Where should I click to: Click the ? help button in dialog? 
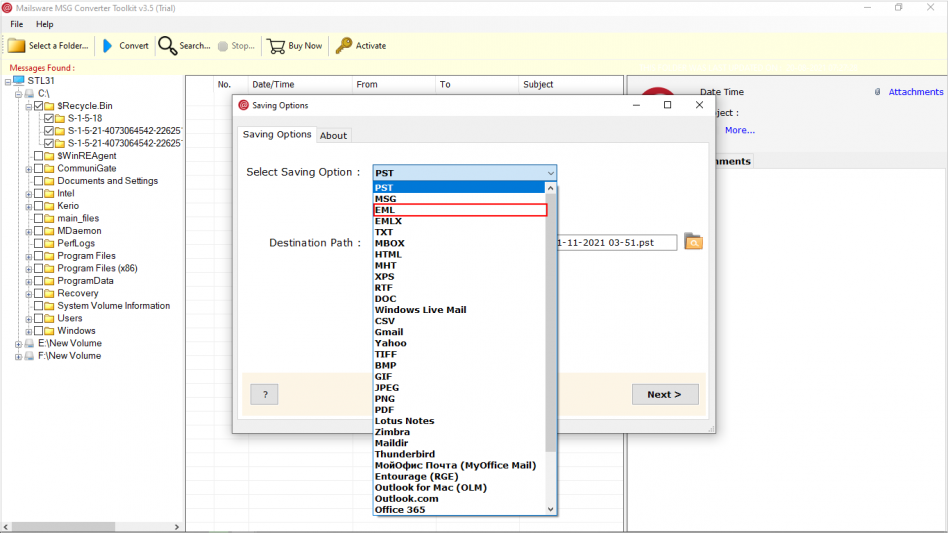tap(264, 394)
